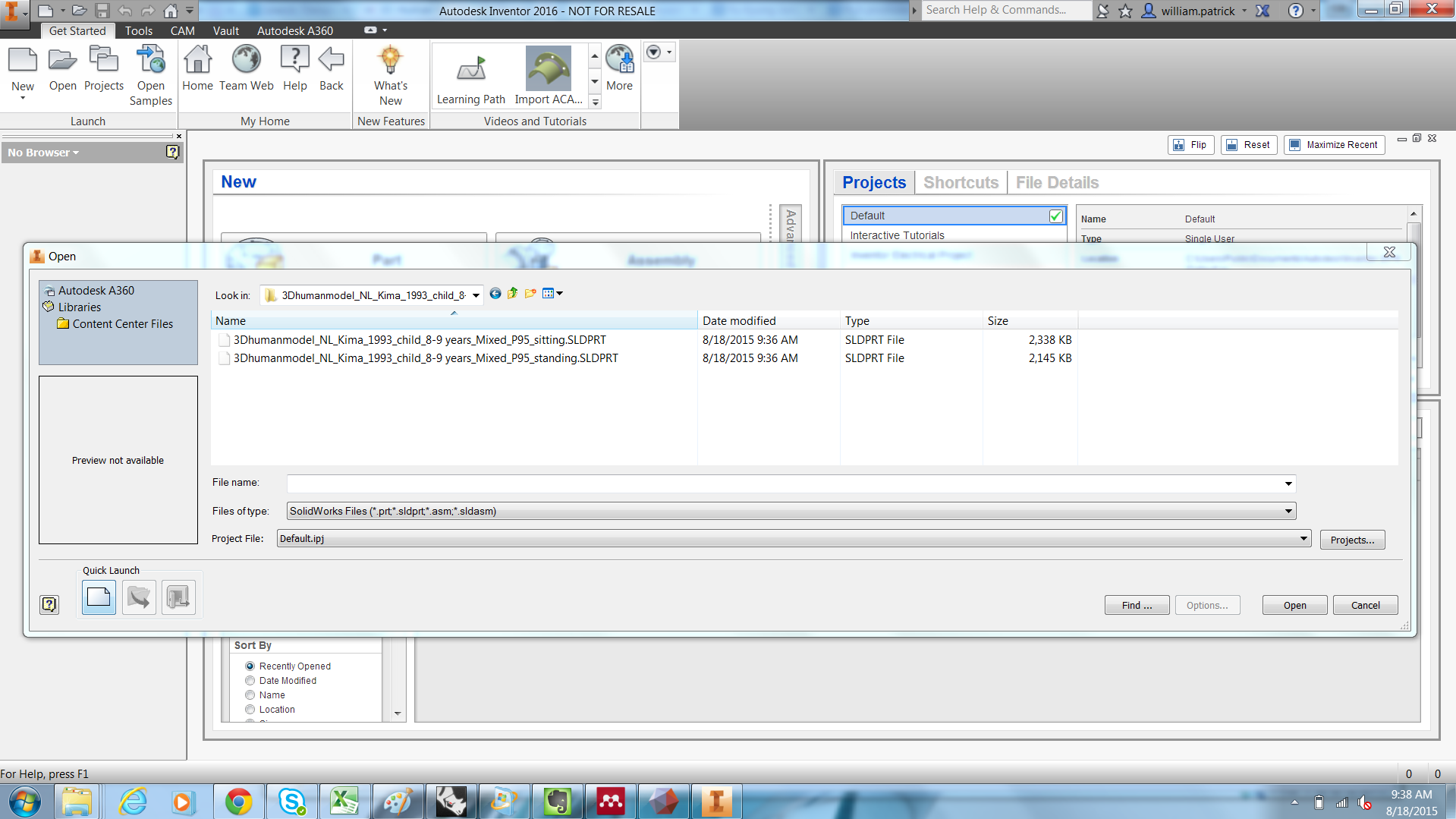
Task: Open william.patrick account dropdown
Action: coord(1244,11)
